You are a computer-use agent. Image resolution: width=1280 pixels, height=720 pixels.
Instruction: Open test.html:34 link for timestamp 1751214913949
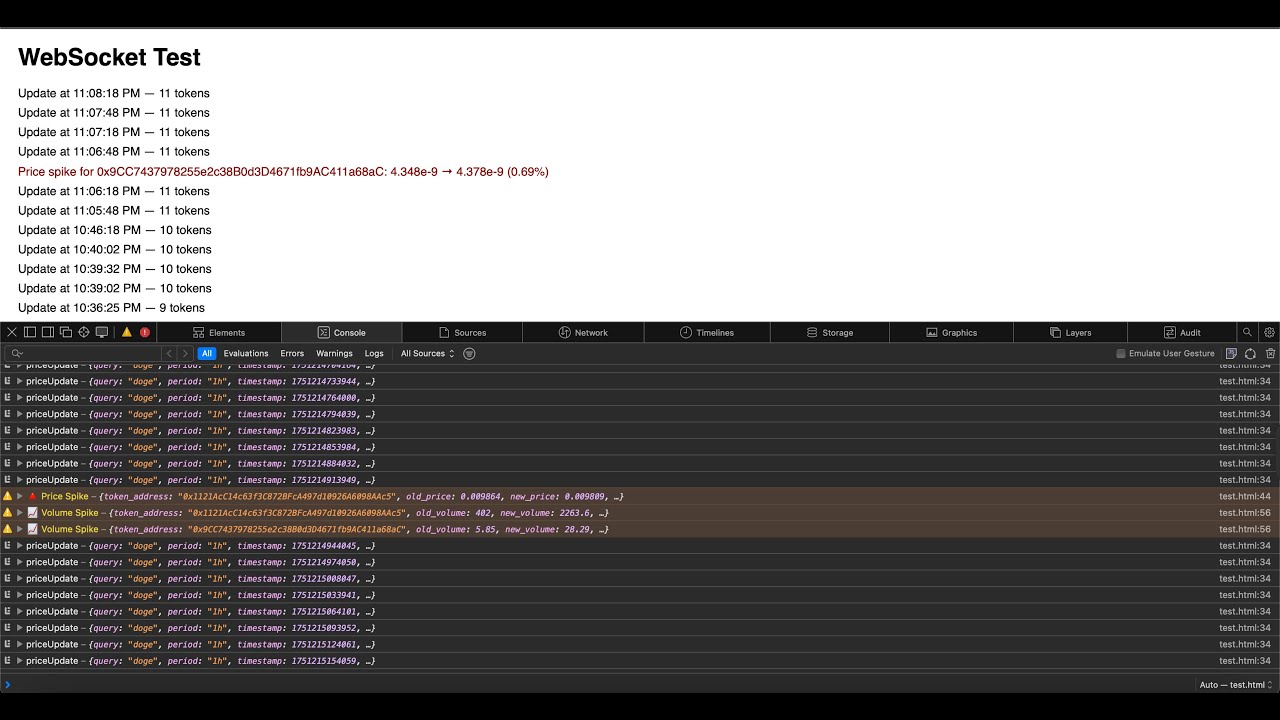[1245, 480]
